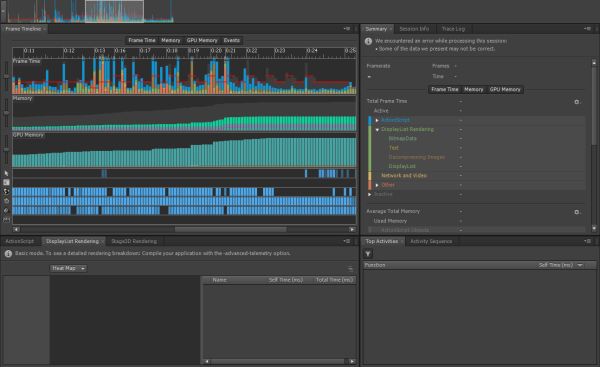
Task: Click the keyboard events row icon below the pointer
Action: (6, 183)
